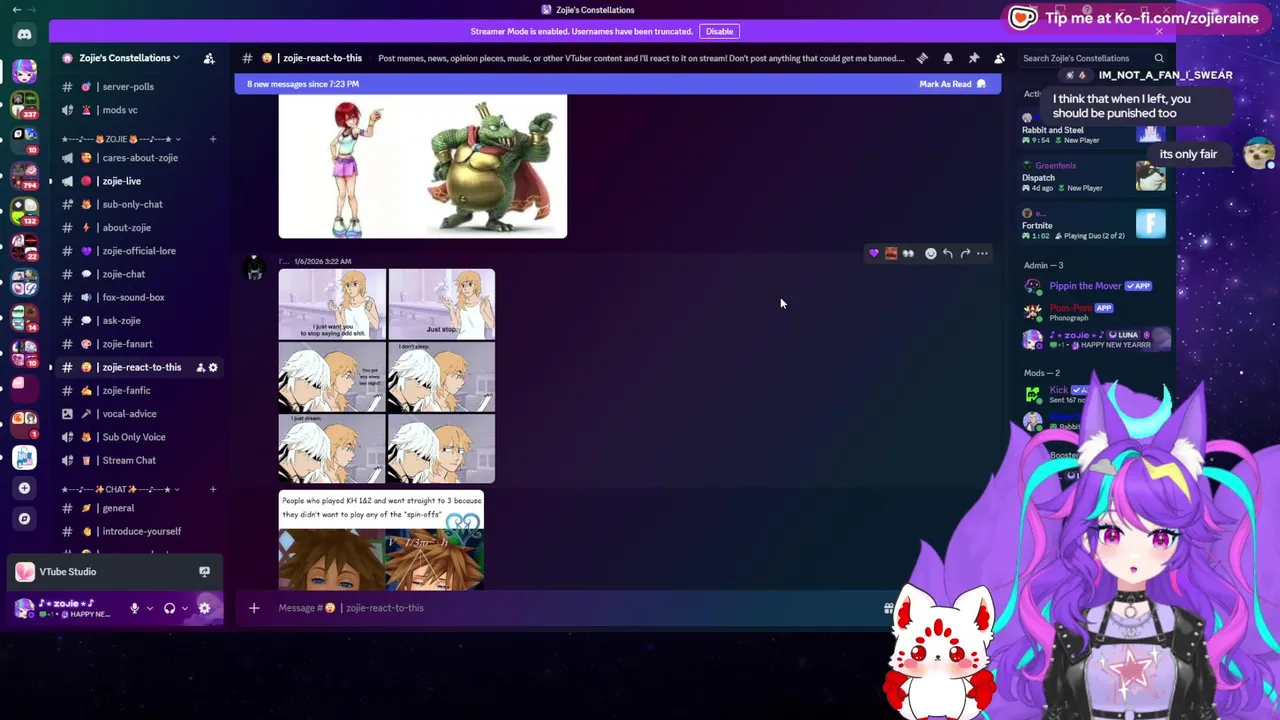Toggle microphone mute
Image resolution: width=1280 pixels, height=720 pixels.
(x=134, y=608)
